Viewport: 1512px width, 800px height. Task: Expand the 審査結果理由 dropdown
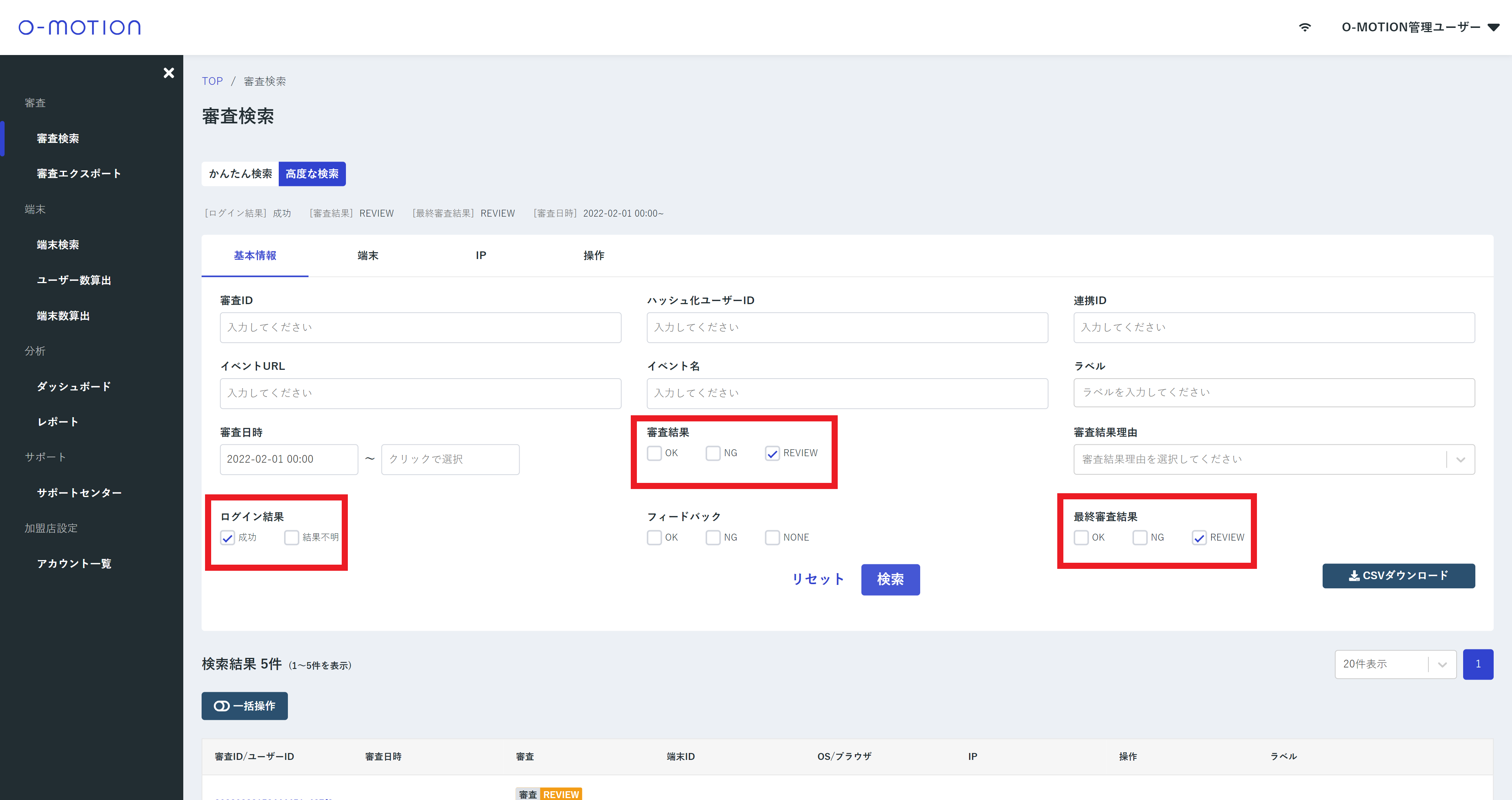pyautogui.click(x=1460, y=459)
